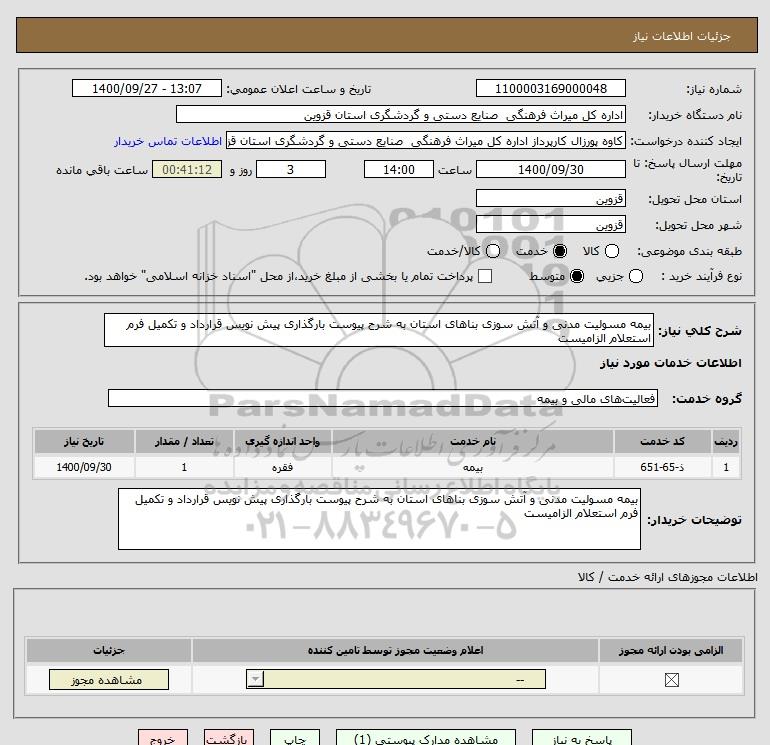
Task: Click the request creator field
Action: [426, 140]
